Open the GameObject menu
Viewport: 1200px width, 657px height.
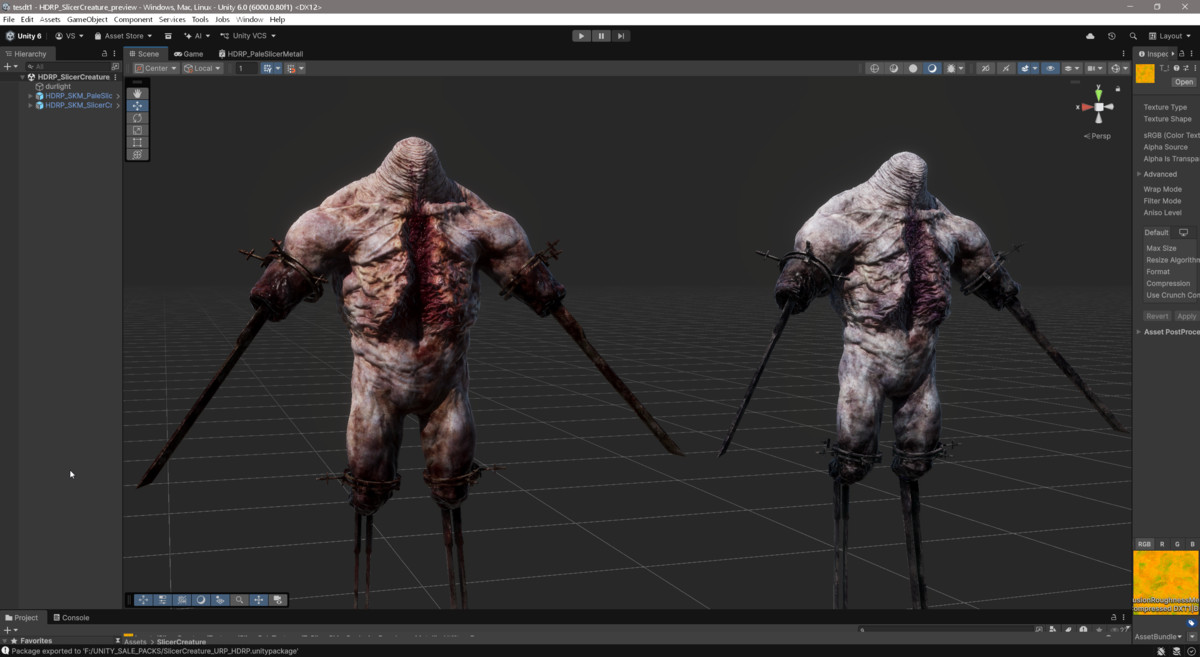tap(87, 19)
